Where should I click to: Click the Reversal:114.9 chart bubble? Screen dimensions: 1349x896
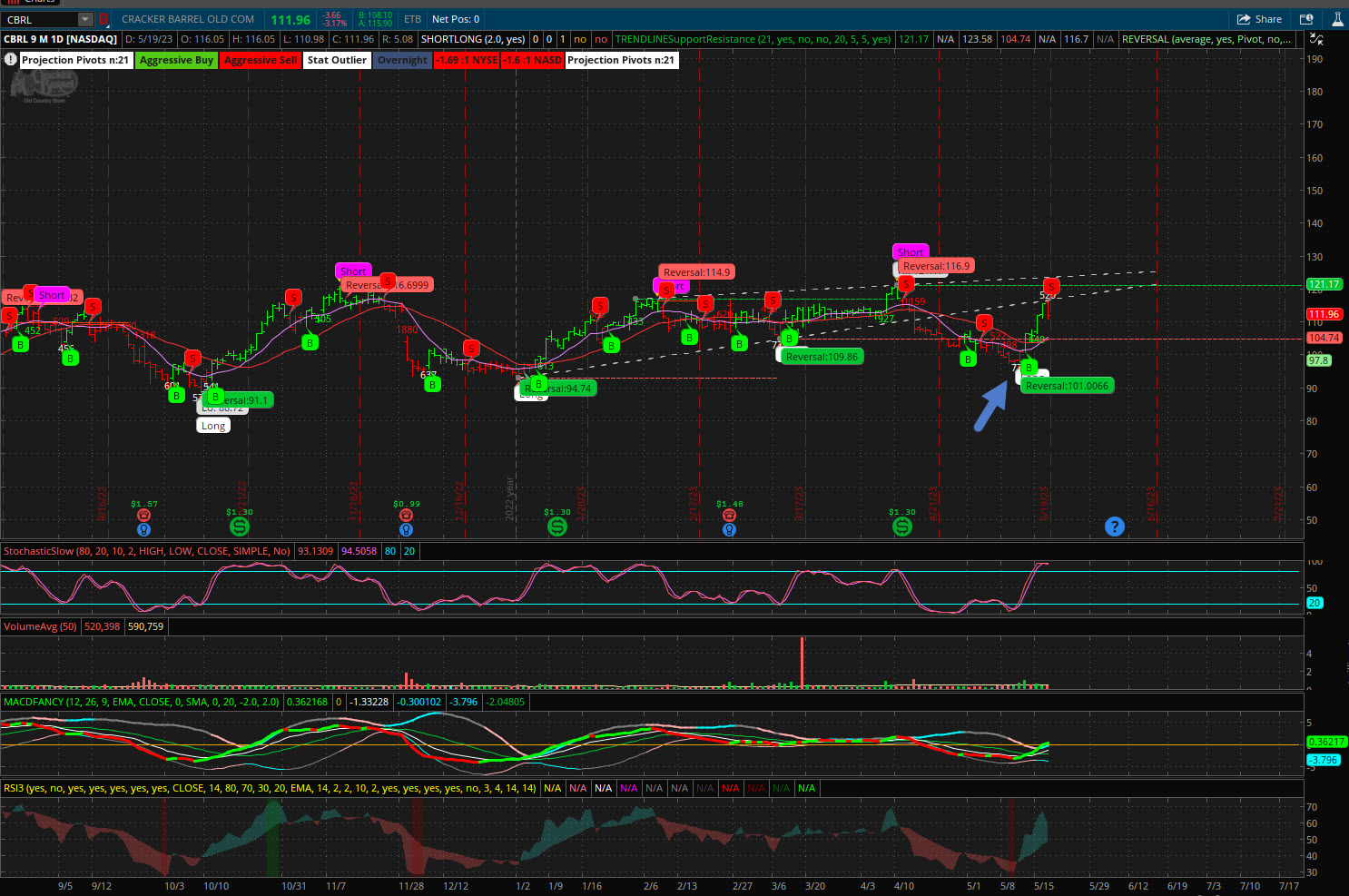(x=696, y=272)
